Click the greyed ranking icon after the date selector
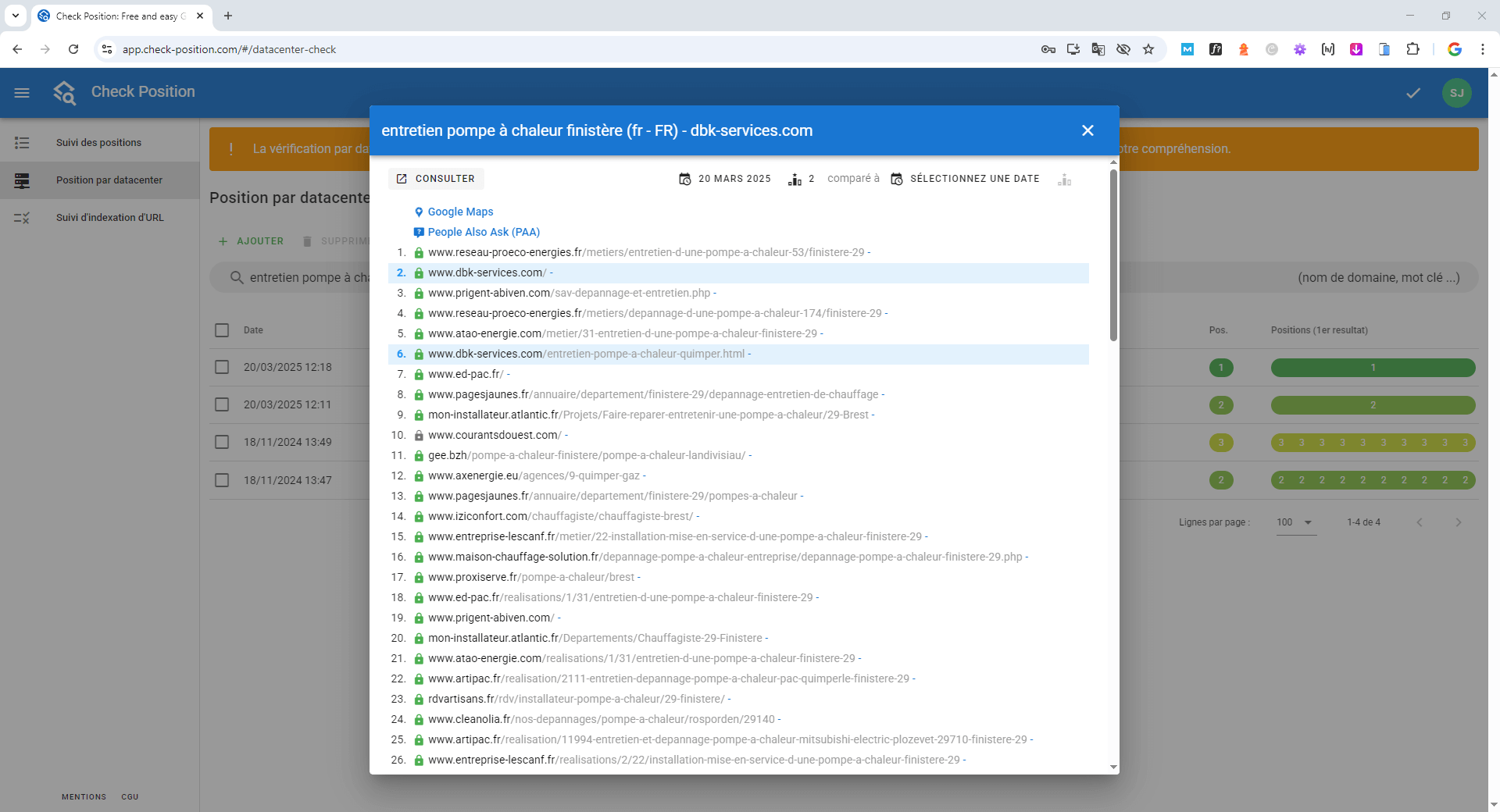This screenshot has width=1500, height=812. pos(1064,180)
